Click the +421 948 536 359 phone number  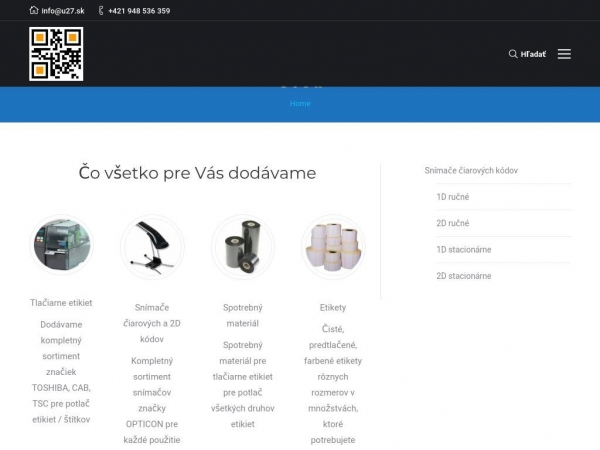pyautogui.click(x=139, y=11)
